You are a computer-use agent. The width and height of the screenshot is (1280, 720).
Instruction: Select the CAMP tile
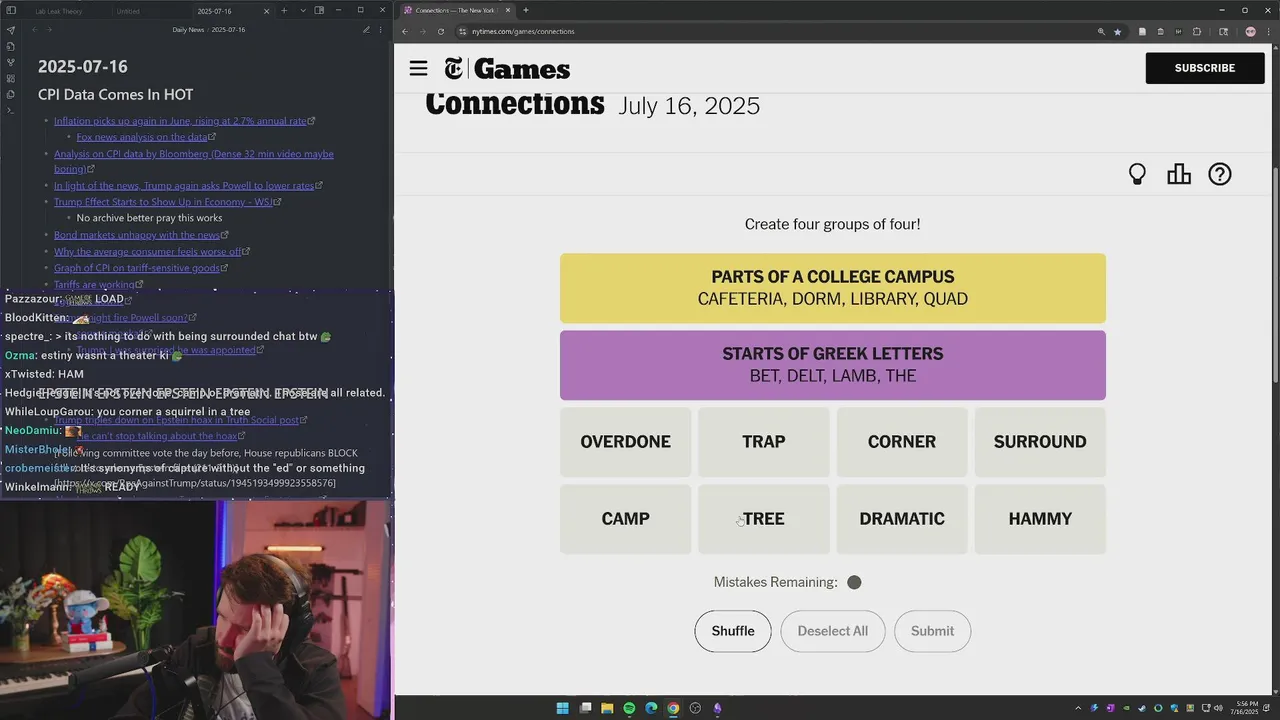[626, 519]
